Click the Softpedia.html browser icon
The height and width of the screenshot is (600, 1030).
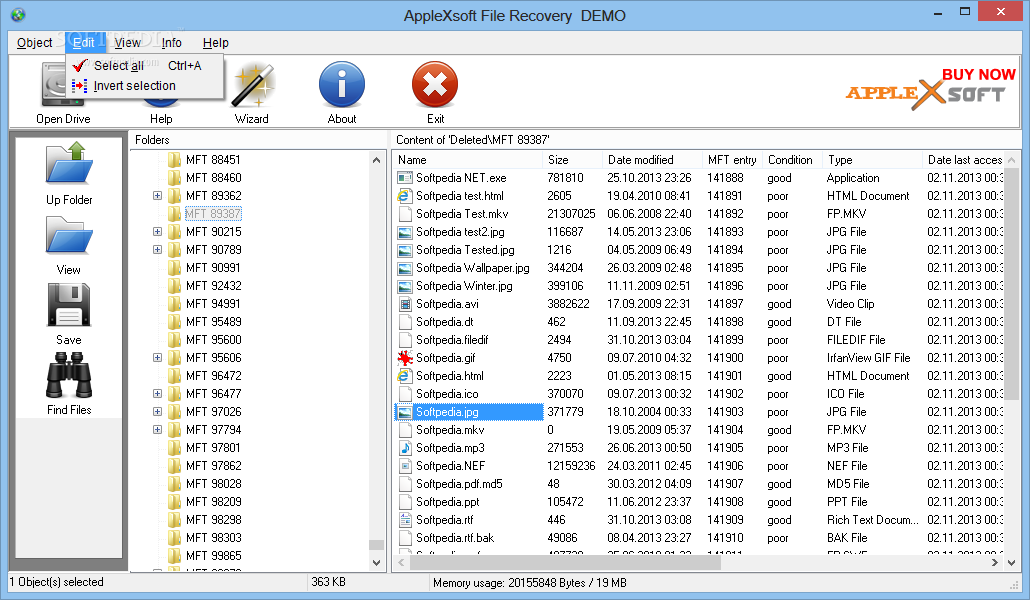[405, 376]
